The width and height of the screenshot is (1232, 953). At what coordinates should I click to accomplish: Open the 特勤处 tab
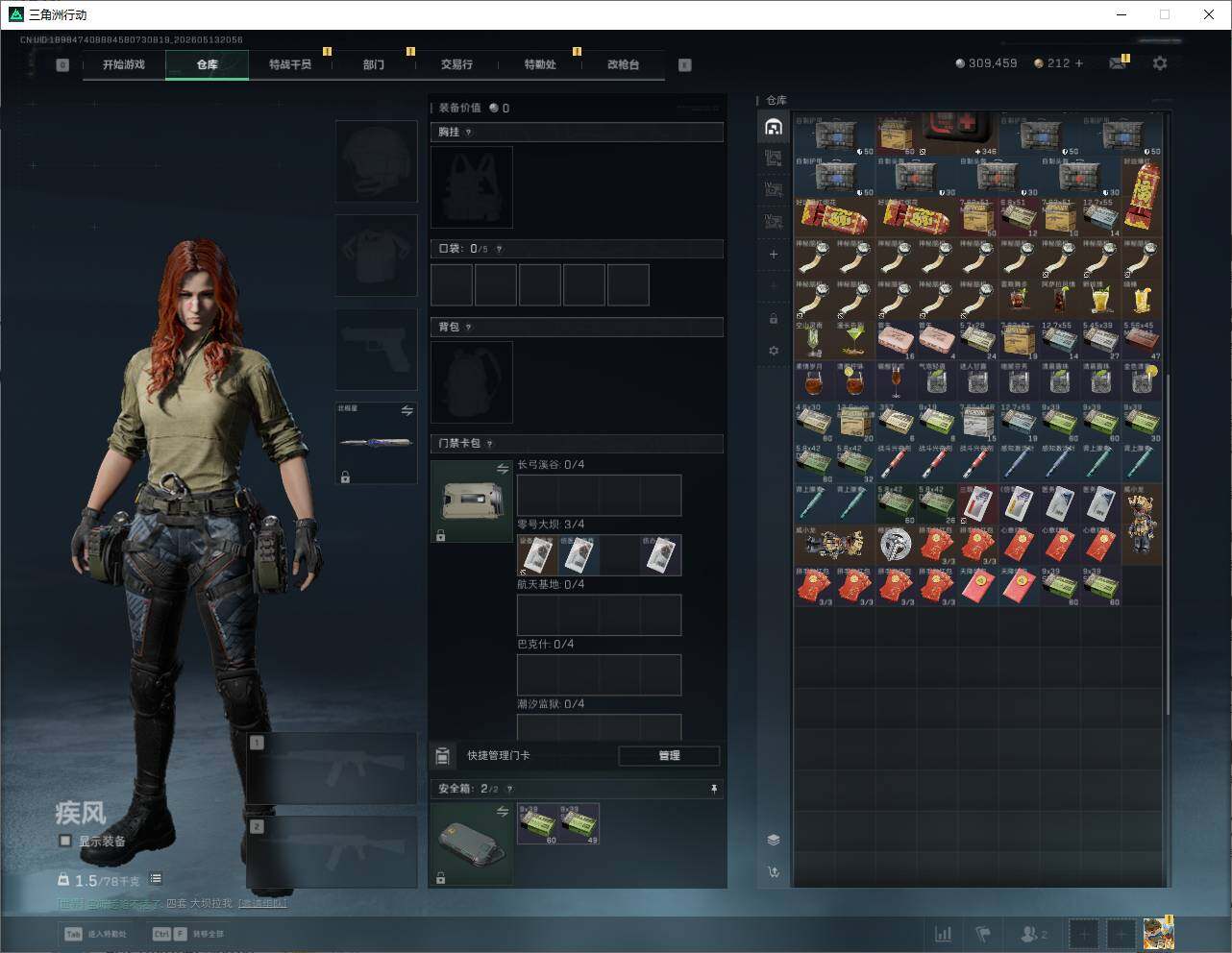pos(540,64)
